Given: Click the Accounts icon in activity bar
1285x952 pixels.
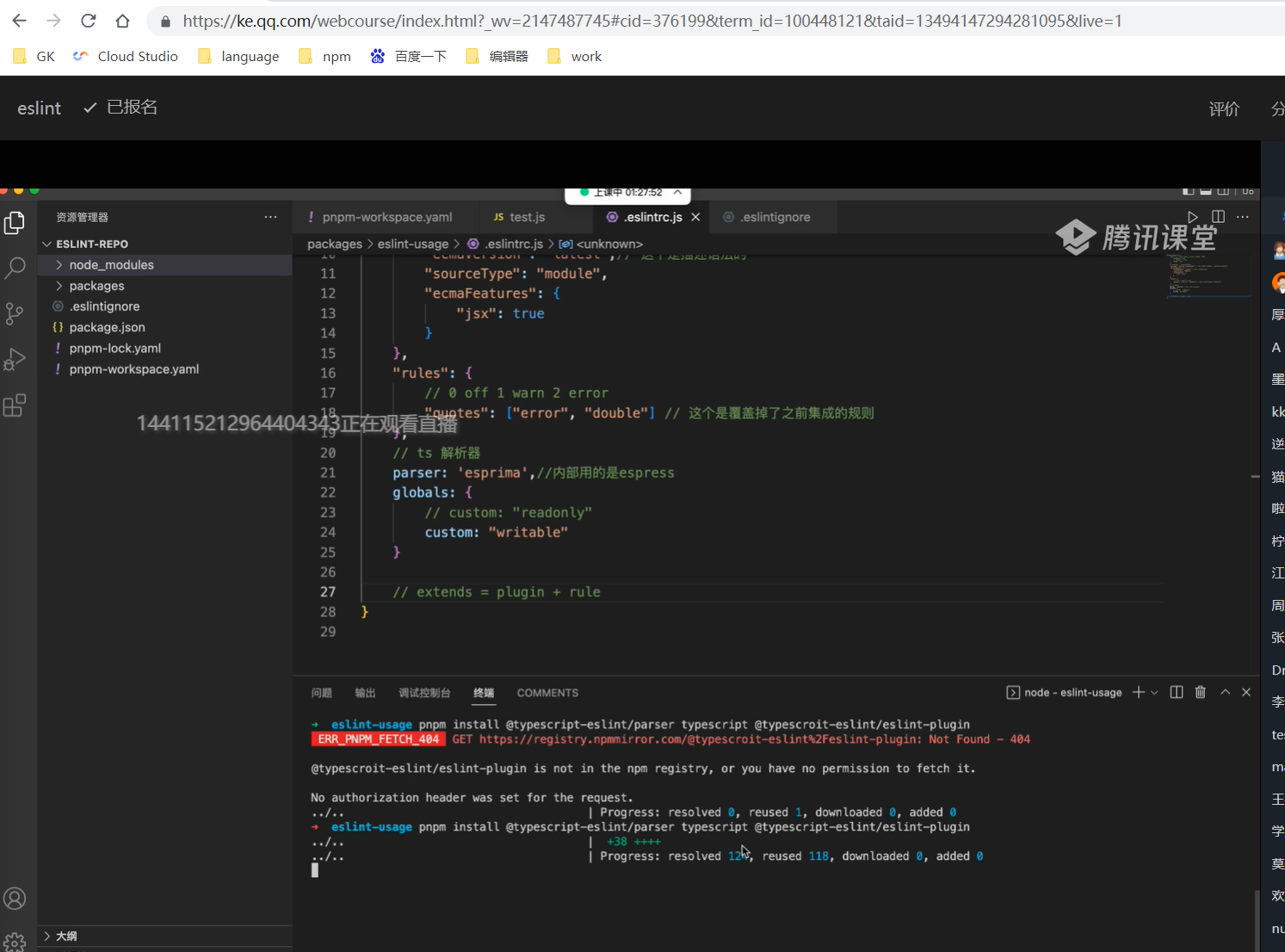Looking at the screenshot, I should tap(15, 899).
